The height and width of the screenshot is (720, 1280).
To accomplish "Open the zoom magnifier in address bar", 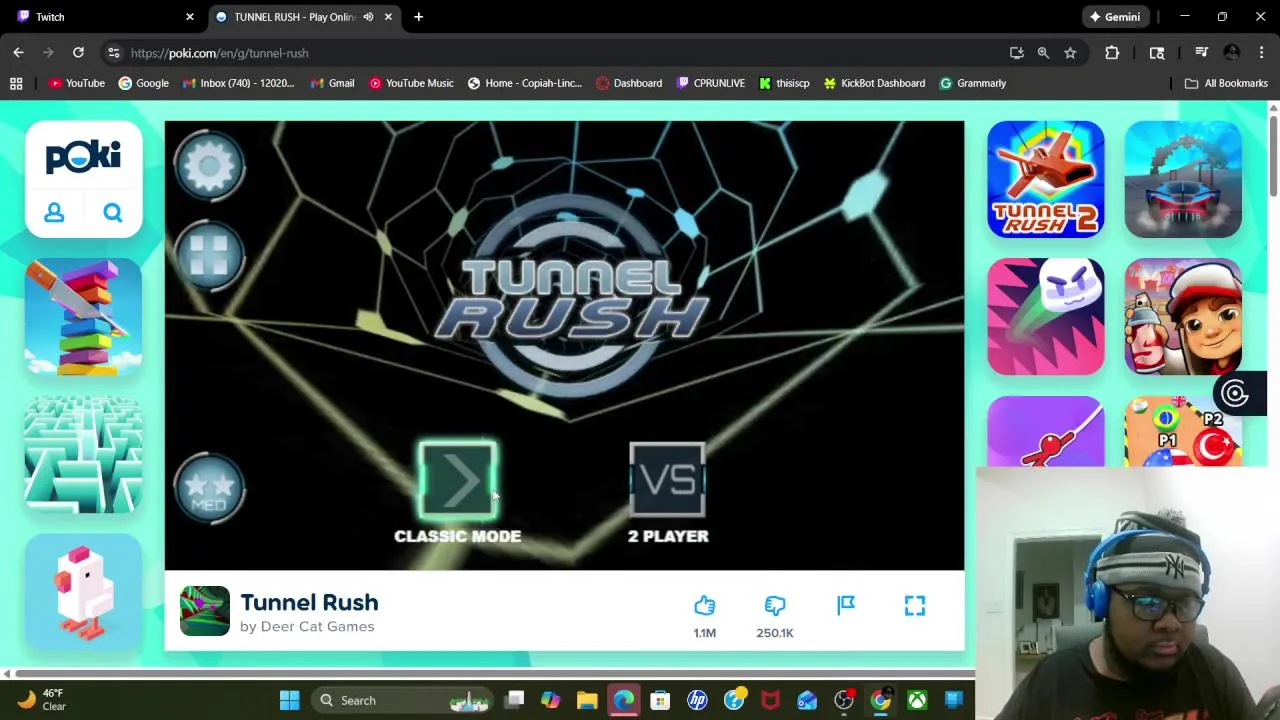I will pyautogui.click(x=1043, y=53).
